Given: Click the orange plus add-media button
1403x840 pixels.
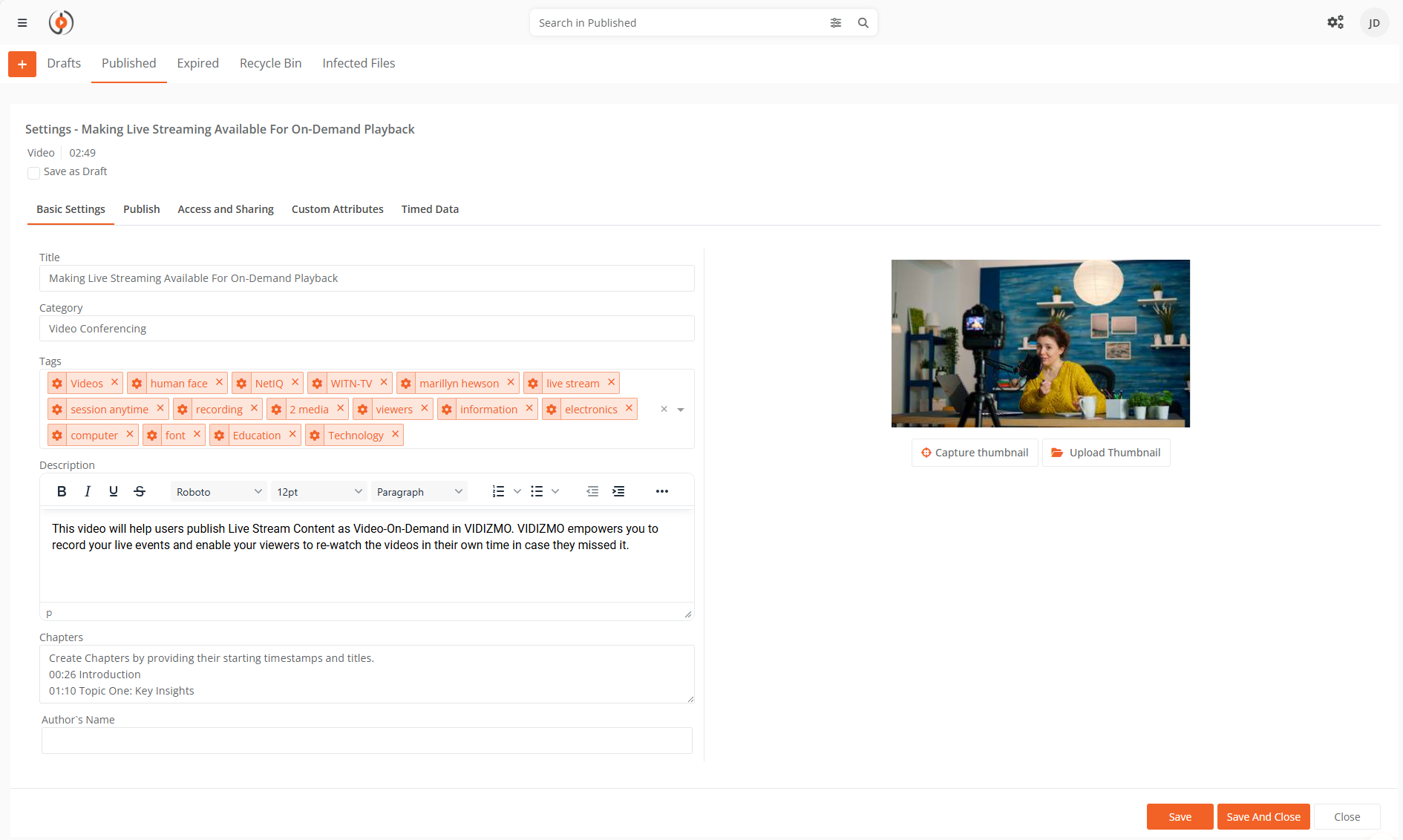Looking at the screenshot, I should click(22, 65).
